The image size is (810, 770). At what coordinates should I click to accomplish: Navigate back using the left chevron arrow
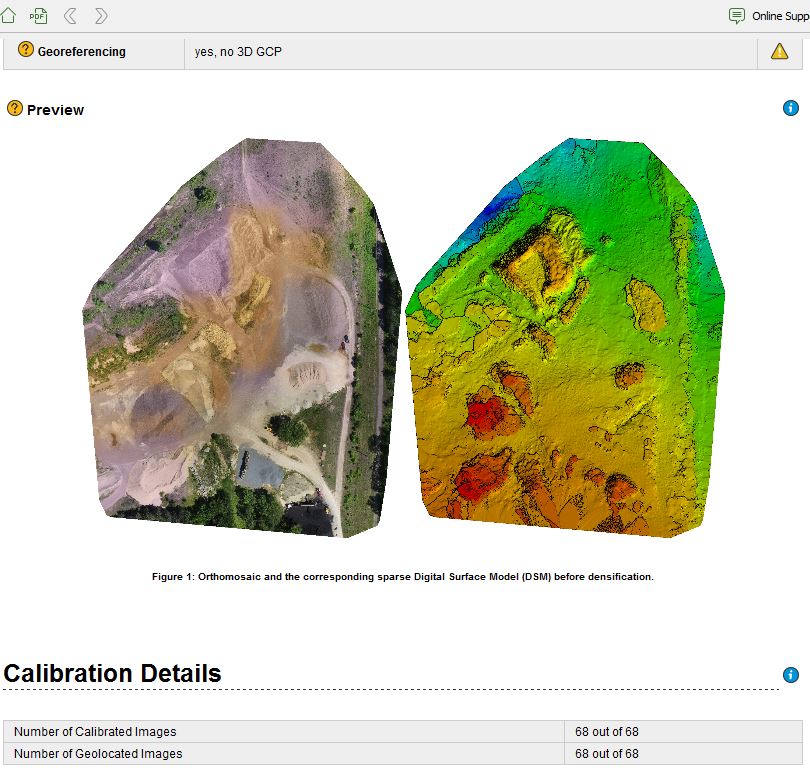69,15
